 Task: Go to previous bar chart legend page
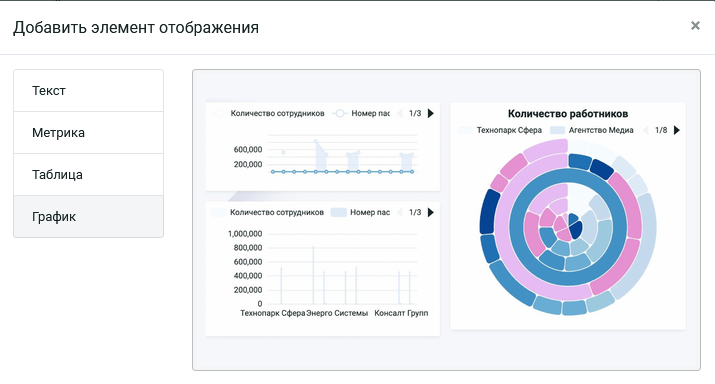(400, 213)
